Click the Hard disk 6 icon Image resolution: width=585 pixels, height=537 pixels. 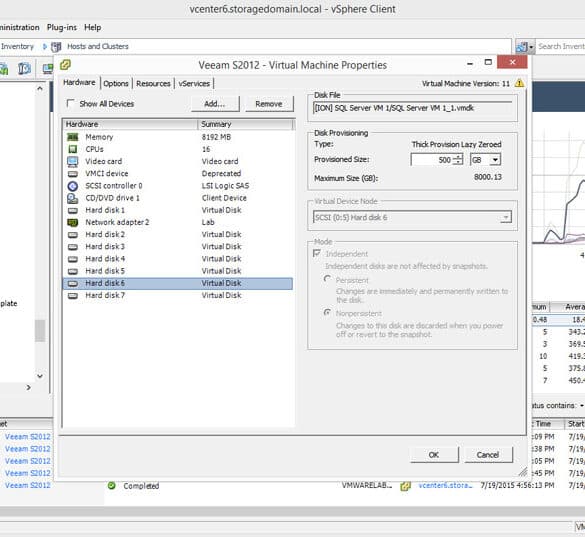click(x=73, y=284)
